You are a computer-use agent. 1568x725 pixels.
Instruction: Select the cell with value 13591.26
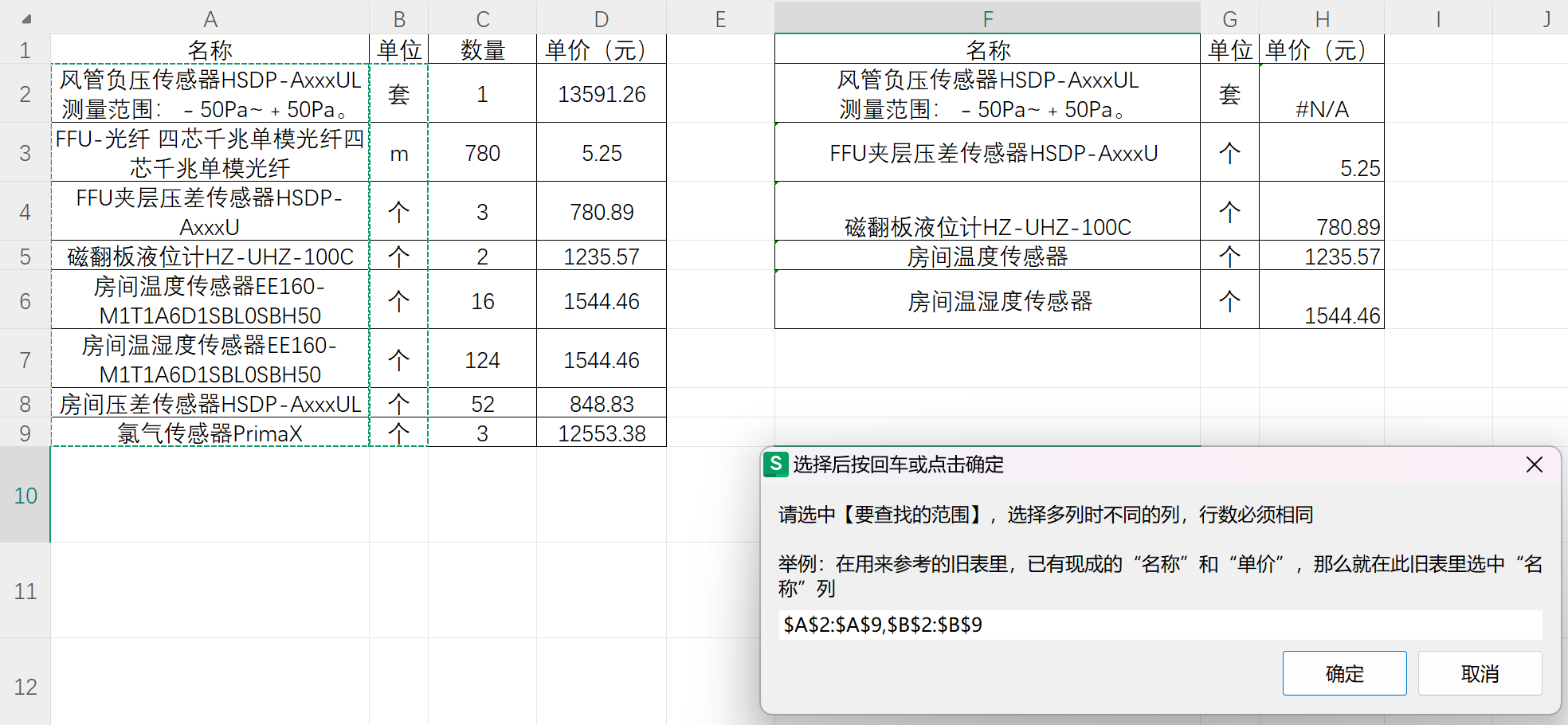601,93
